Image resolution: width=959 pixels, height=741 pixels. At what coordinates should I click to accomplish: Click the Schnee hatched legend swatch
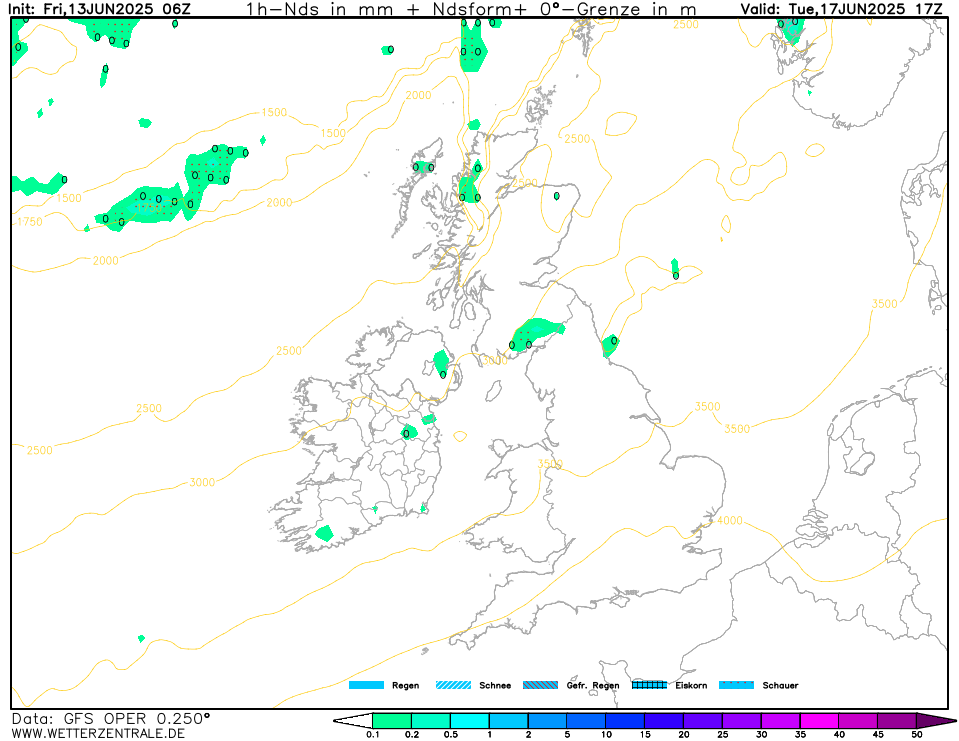[x=453, y=685]
